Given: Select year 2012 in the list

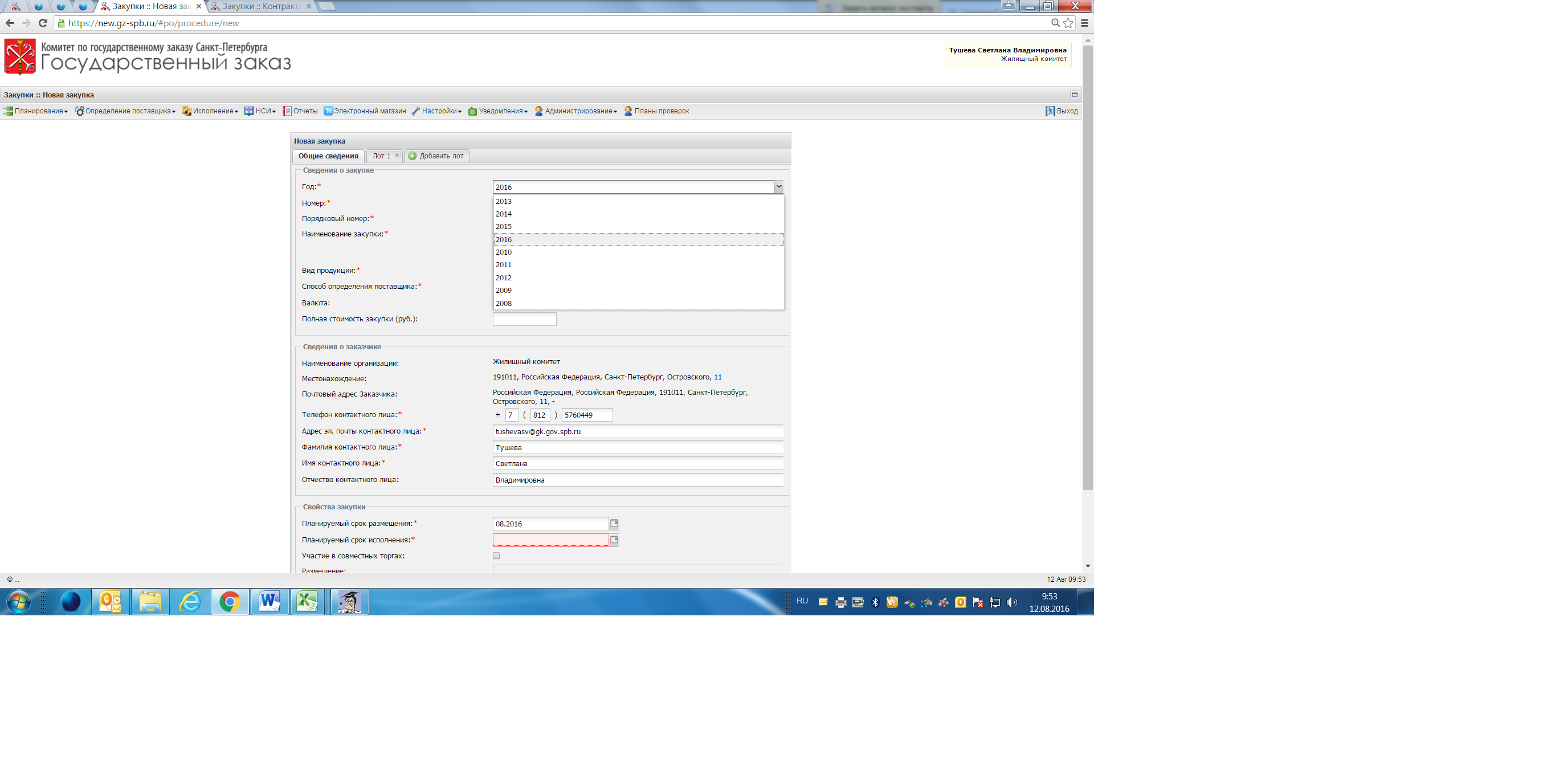Looking at the screenshot, I should click(x=639, y=278).
